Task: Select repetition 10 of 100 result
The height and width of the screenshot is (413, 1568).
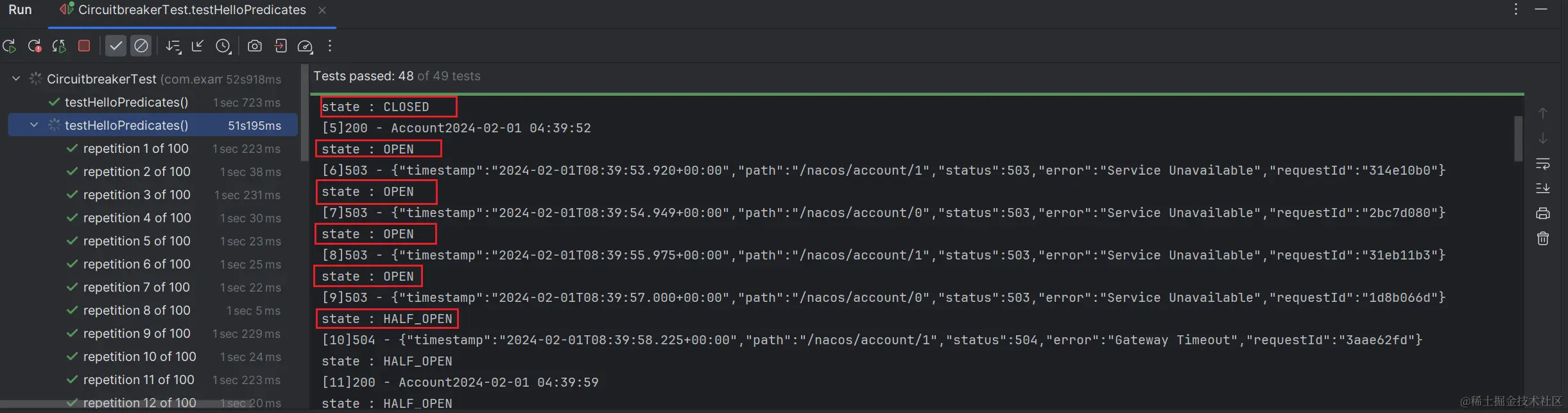Action: click(x=139, y=356)
